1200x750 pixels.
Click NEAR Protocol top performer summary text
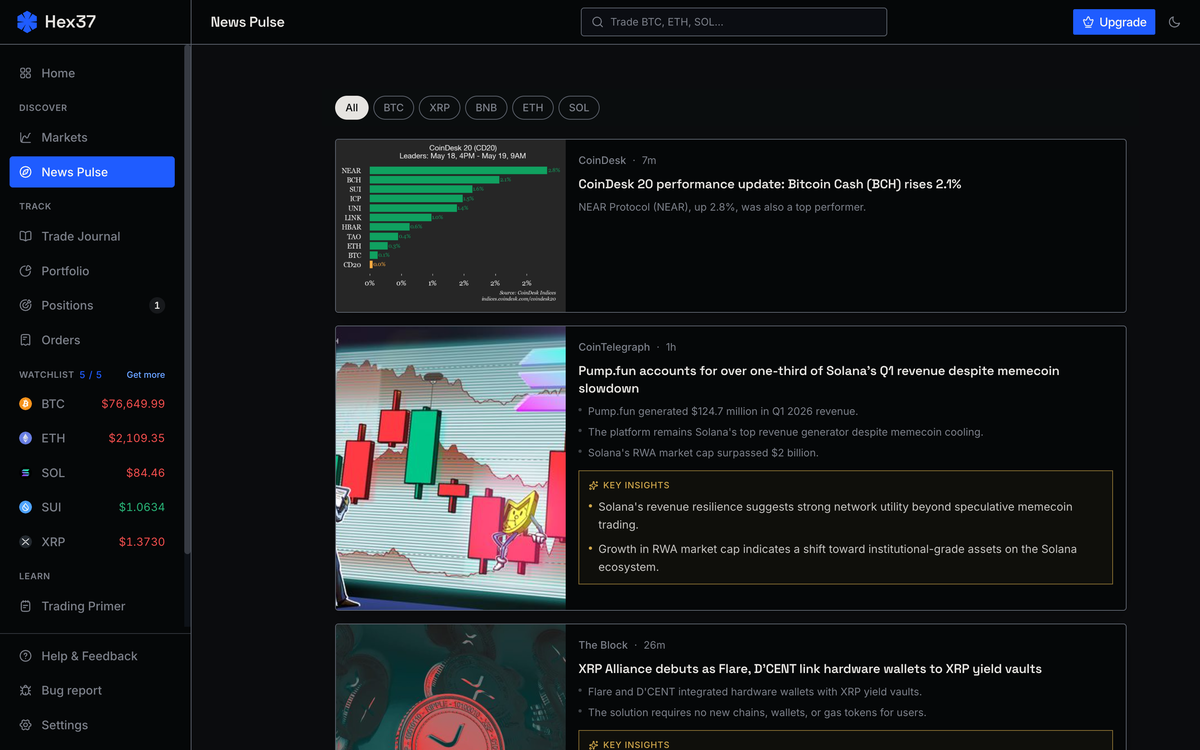pyautogui.click(x=722, y=207)
